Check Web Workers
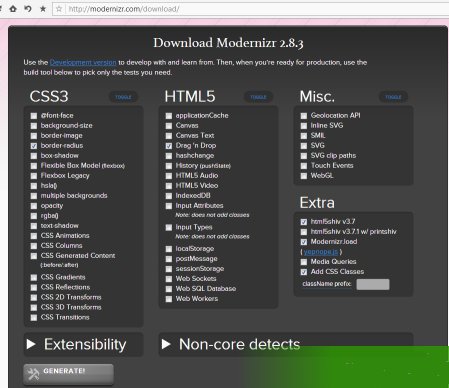The height and width of the screenshot is (388, 449). tap(169, 299)
